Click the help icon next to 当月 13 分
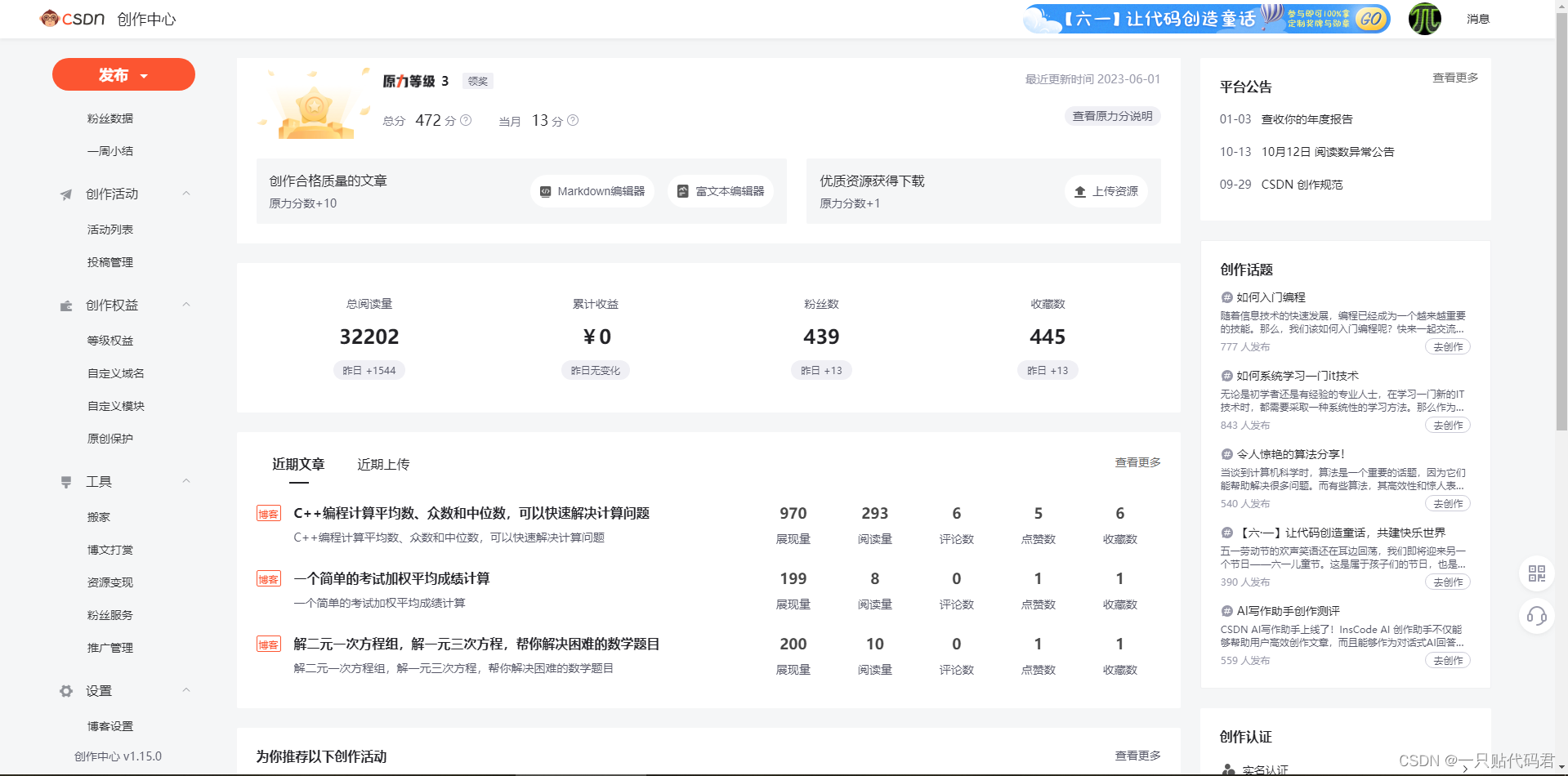Viewport: 1568px width, 776px height. point(573,120)
